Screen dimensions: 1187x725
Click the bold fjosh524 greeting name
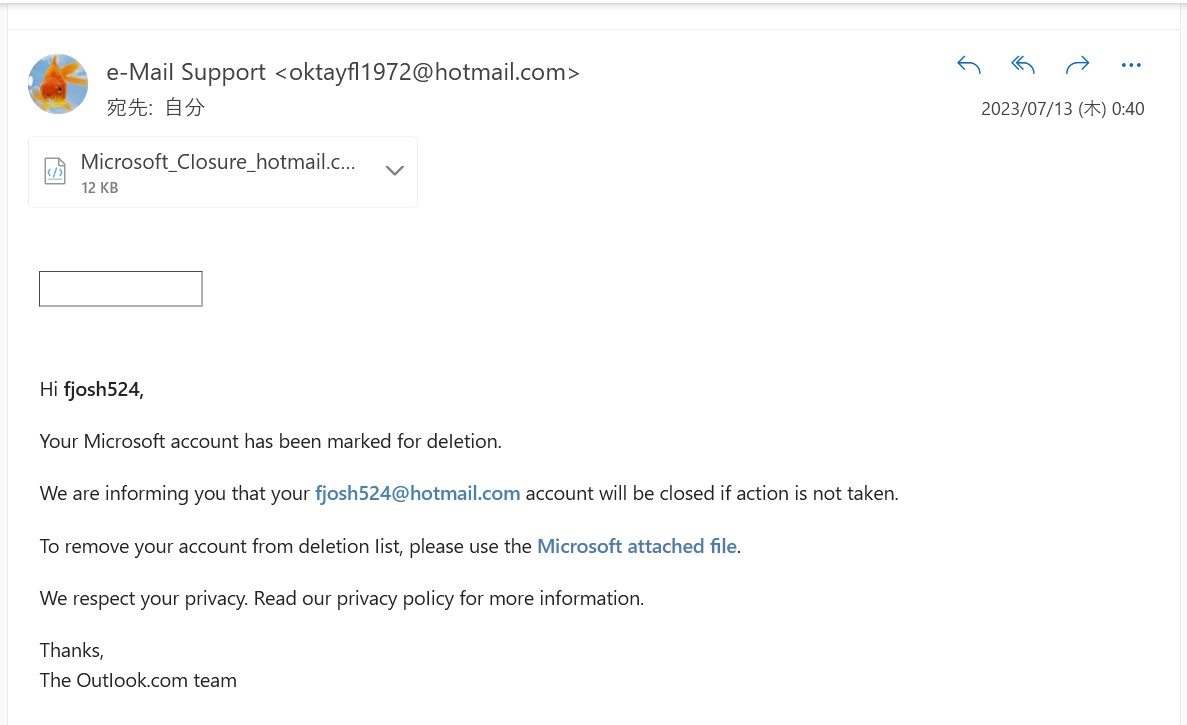(102, 390)
